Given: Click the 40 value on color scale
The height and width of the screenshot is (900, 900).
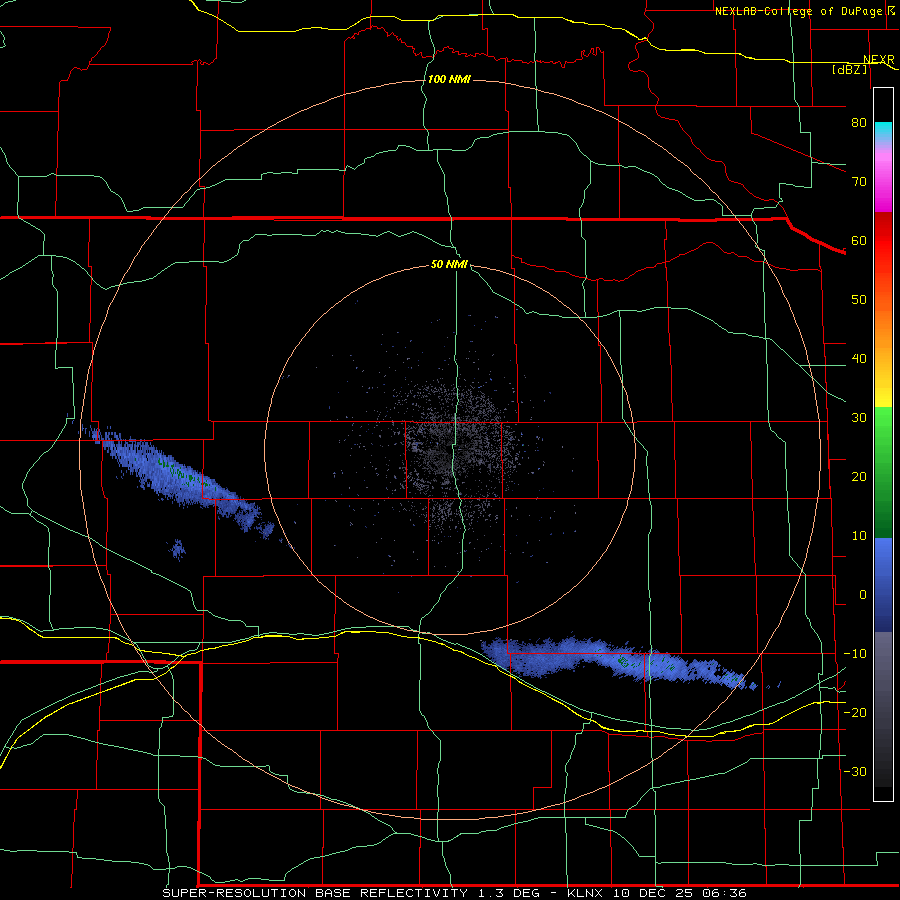Looking at the screenshot, I should pyautogui.click(x=859, y=359).
